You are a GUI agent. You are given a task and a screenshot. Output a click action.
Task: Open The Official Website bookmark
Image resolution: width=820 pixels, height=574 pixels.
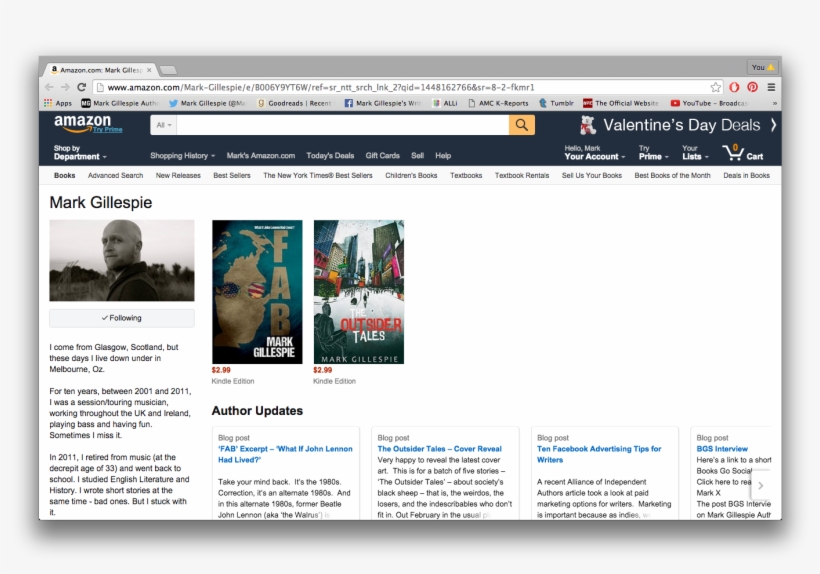621,103
